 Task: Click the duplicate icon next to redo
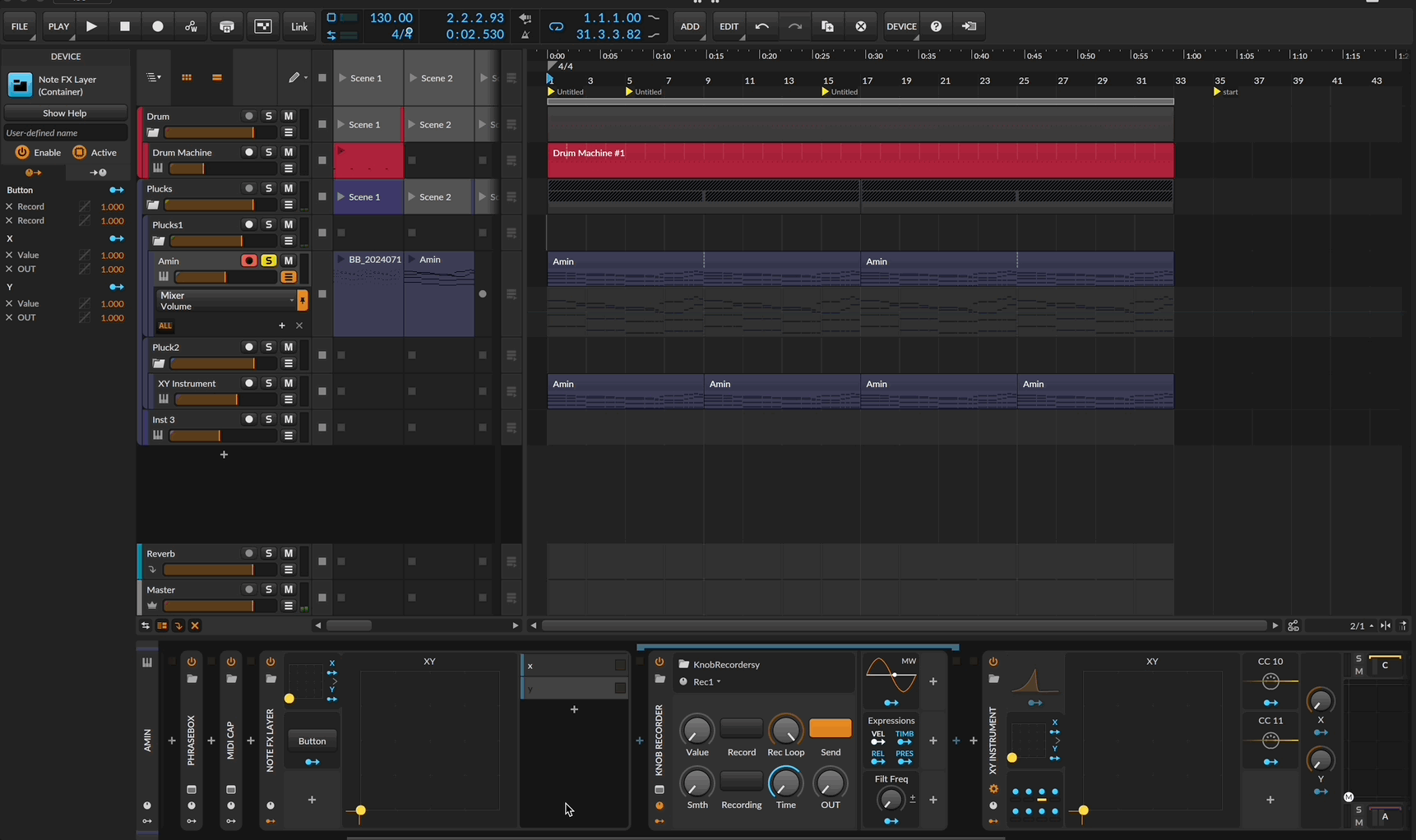pos(827,26)
